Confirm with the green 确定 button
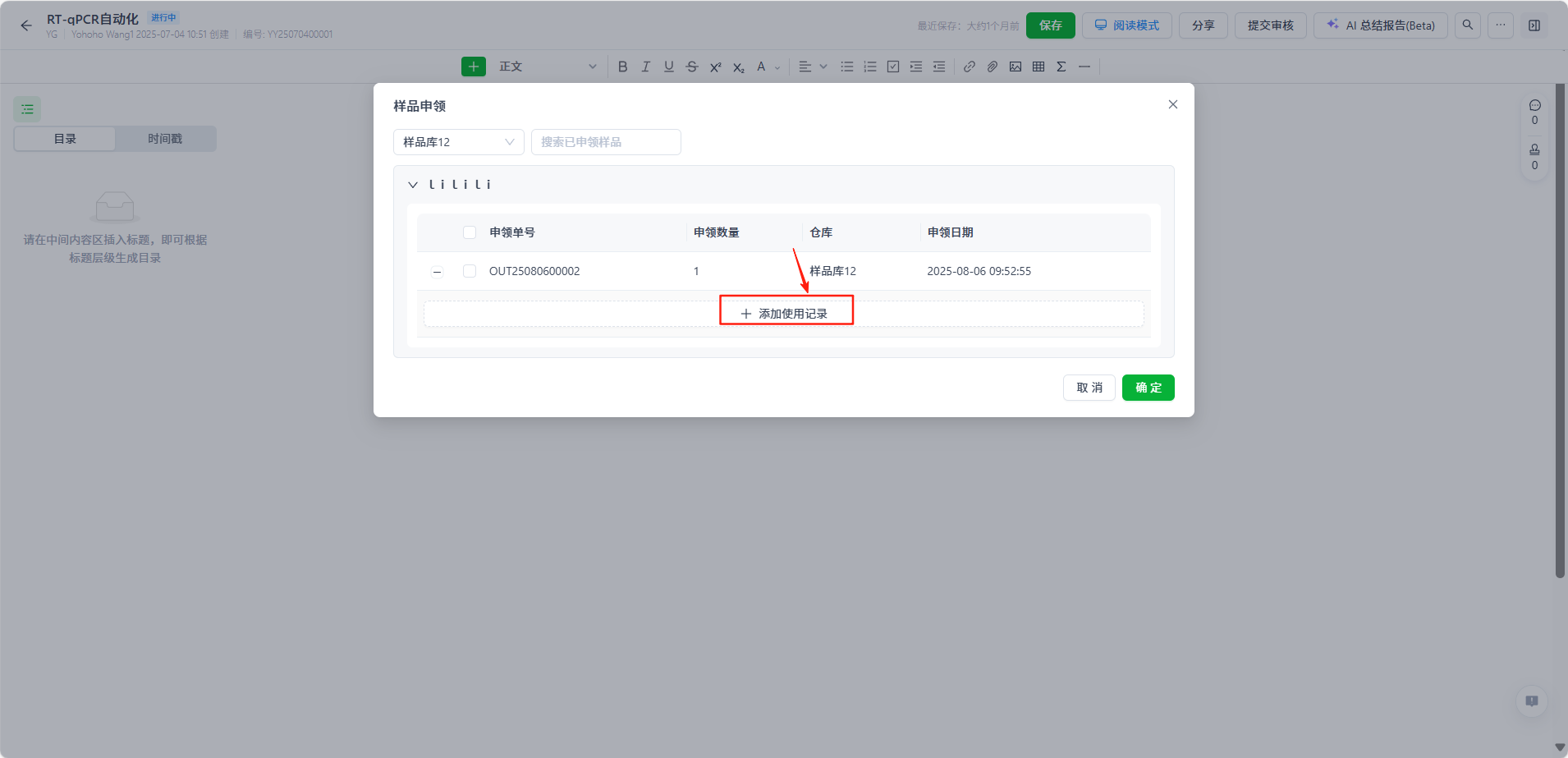 tap(1147, 388)
